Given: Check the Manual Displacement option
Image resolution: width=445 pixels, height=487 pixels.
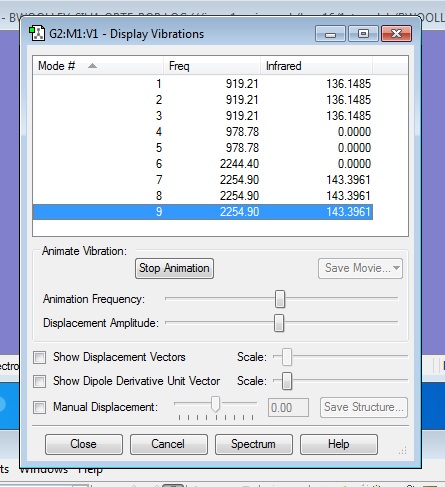Looking at the screenshot, I should coord(39,407).
